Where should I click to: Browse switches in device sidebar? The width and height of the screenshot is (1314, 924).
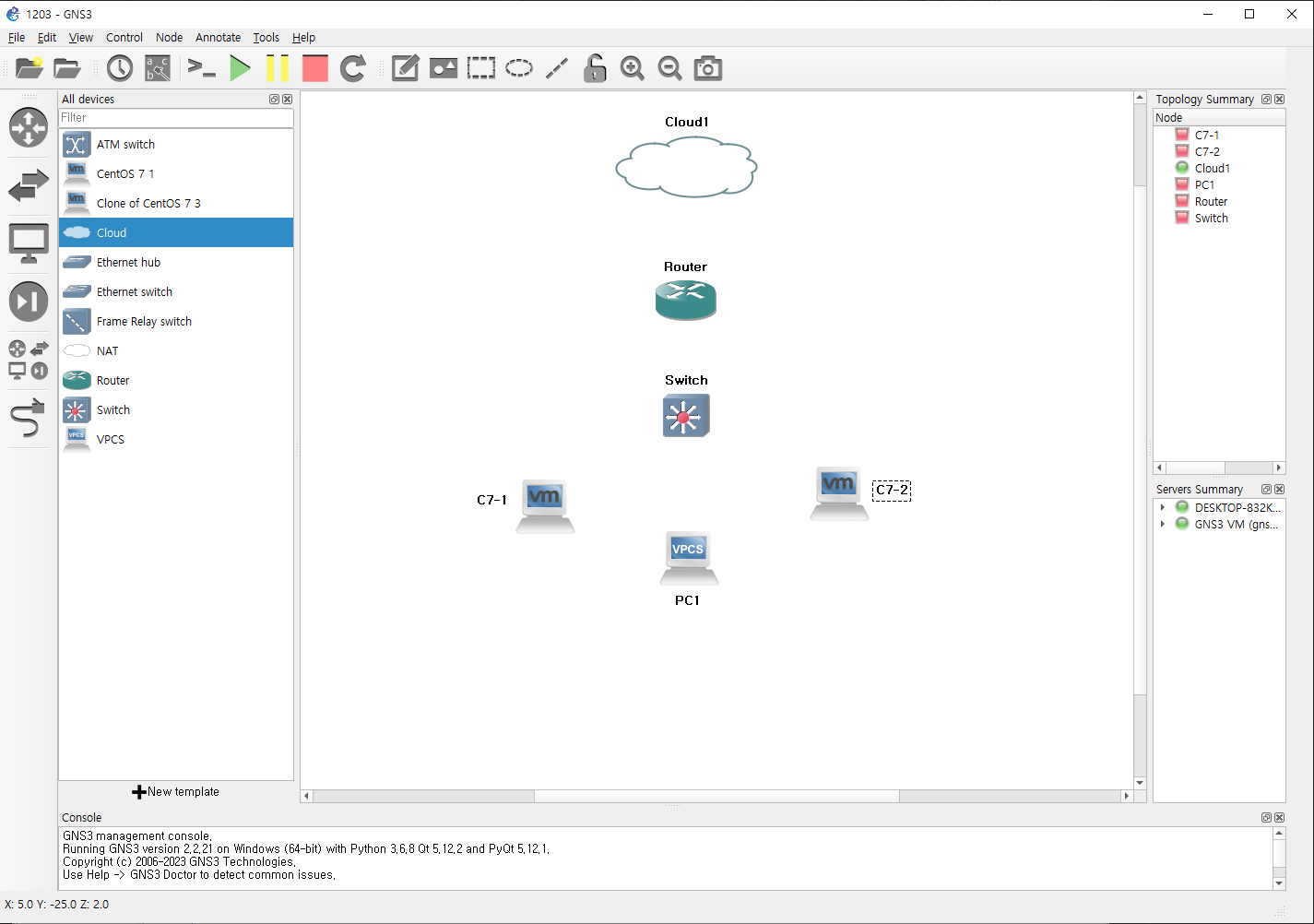pos(29,185)
